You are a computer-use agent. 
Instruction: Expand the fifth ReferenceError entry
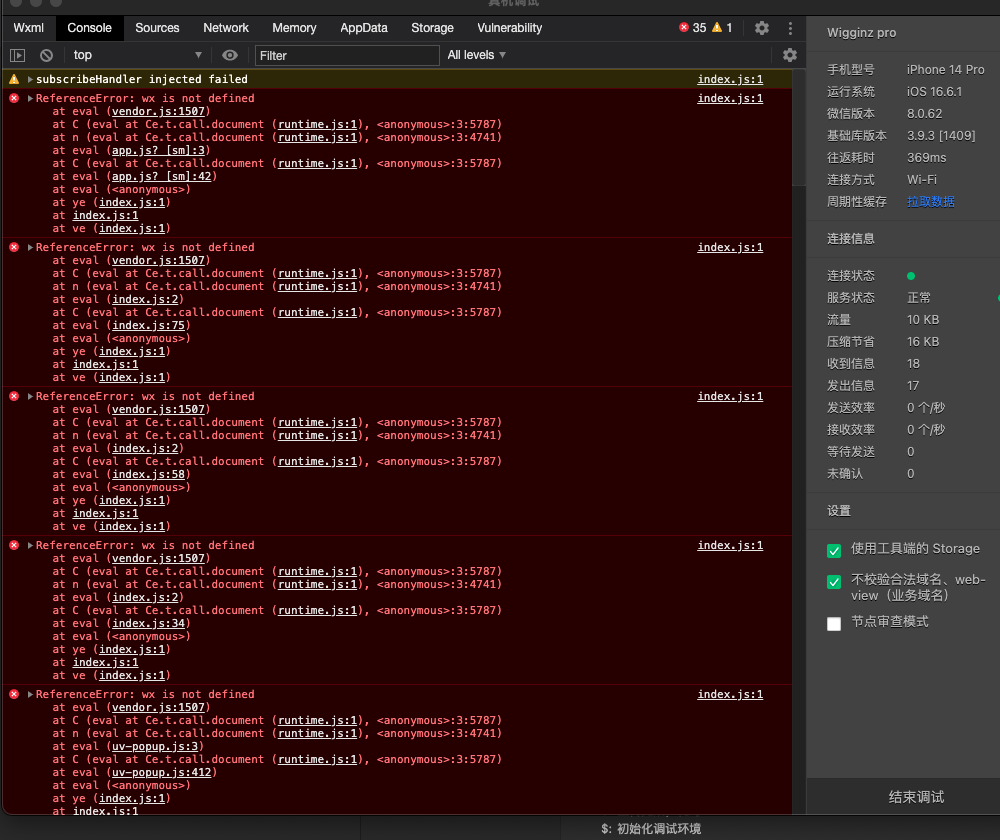point(30,694)
